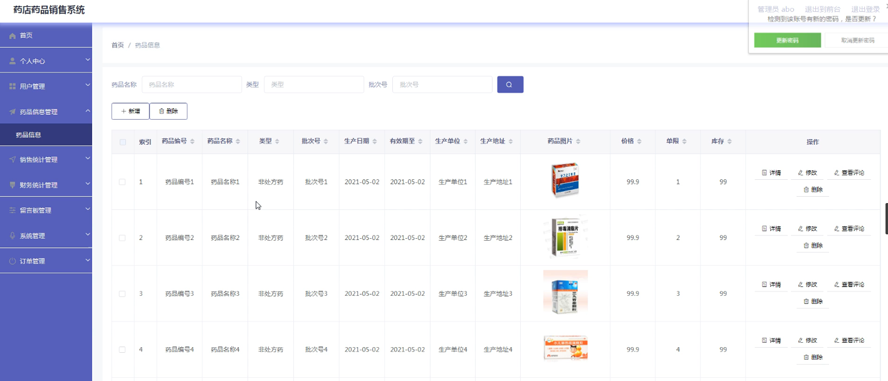Image resolution: width=888 pixels, height=381 pixels.
Task: Click the 删除 button above the table
Action: [168, 112]
